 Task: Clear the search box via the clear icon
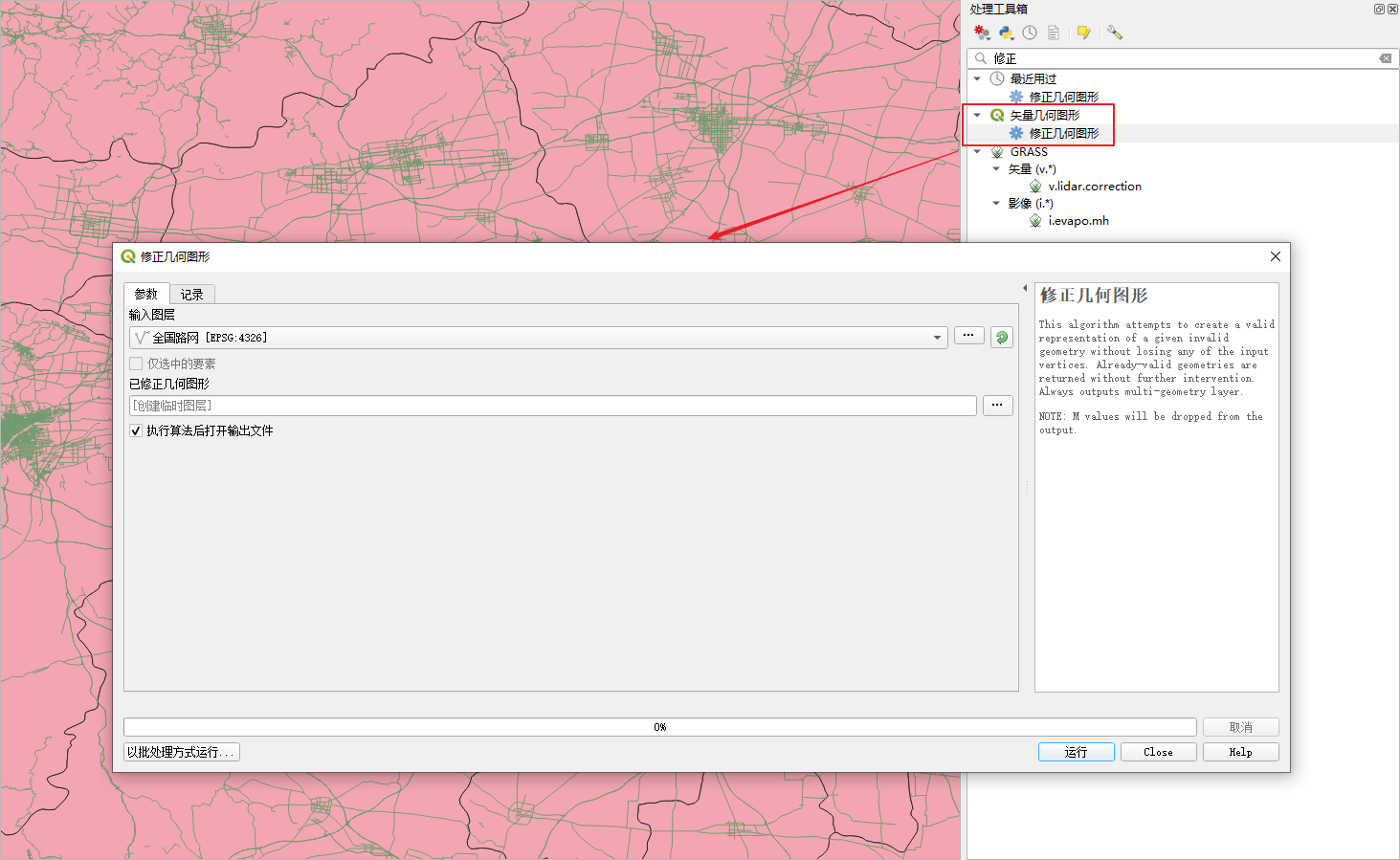(x=1385, y=58)
